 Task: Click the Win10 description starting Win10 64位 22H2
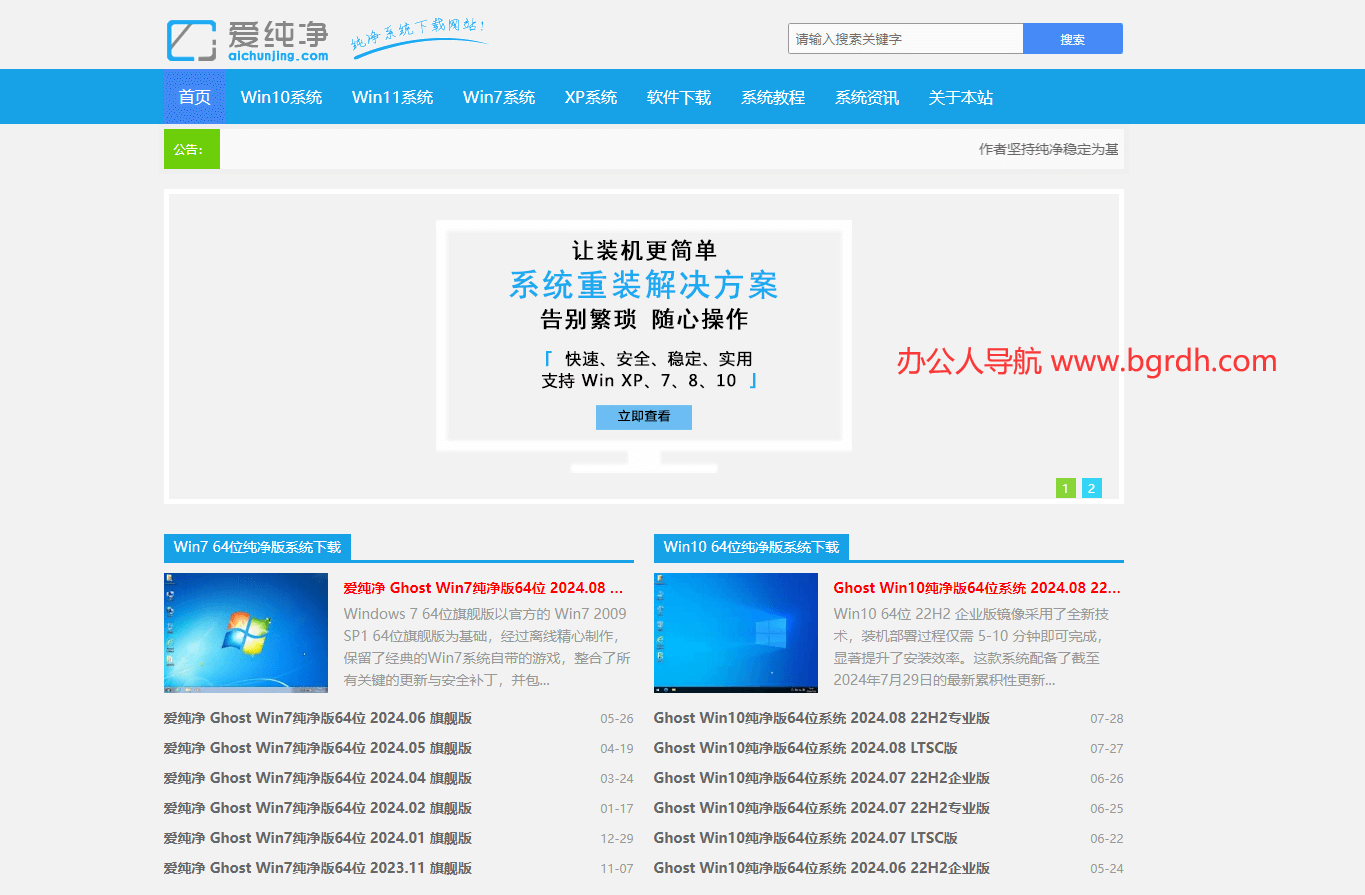(972, 647)
